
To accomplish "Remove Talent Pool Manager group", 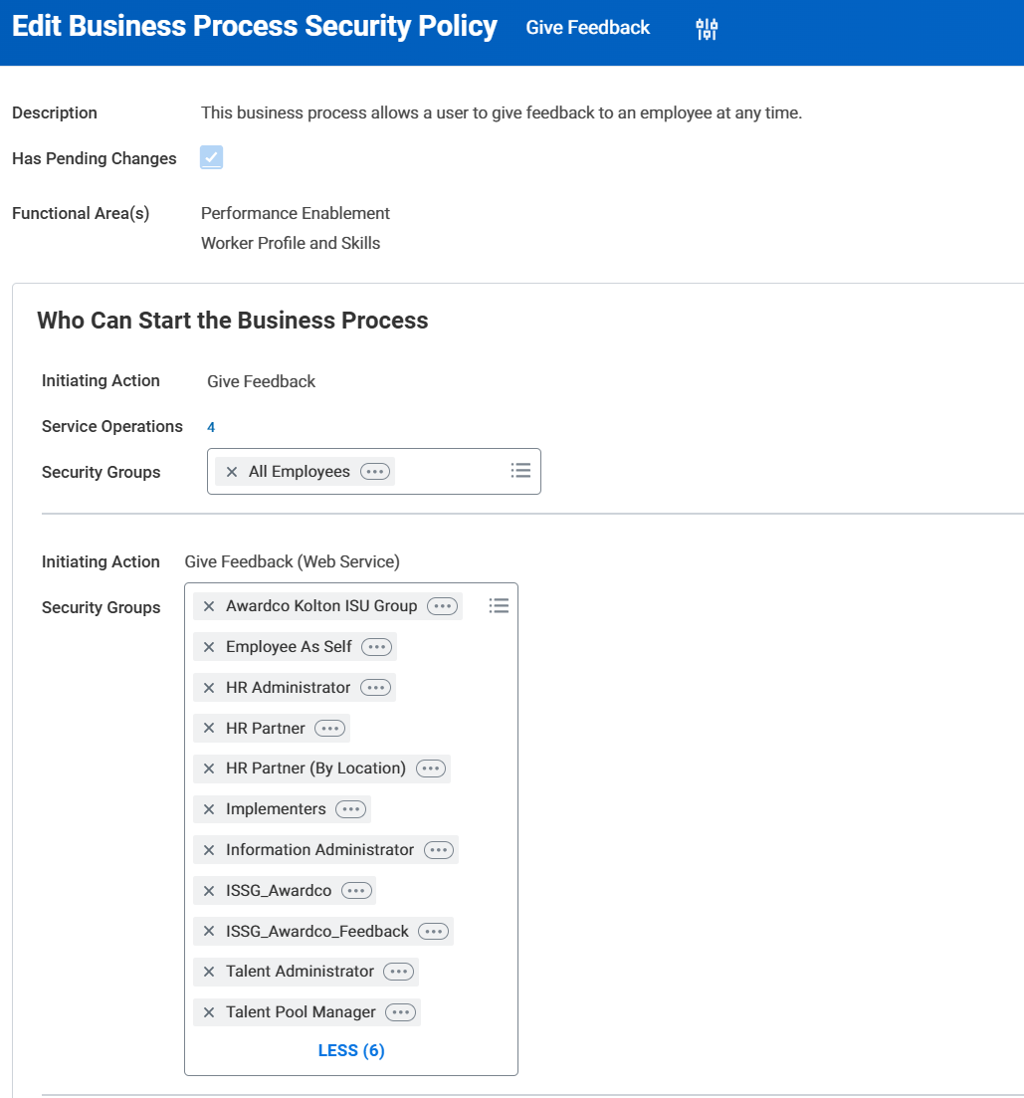I will 209,1012.
